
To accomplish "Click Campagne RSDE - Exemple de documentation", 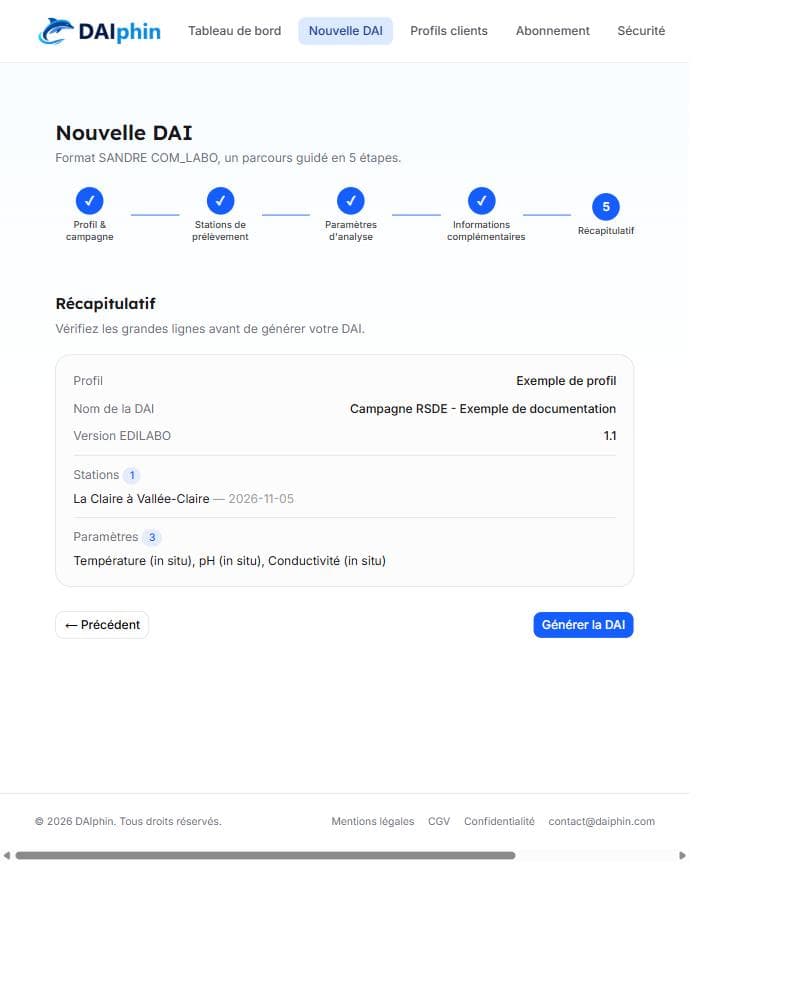I will tap(483, 409).
